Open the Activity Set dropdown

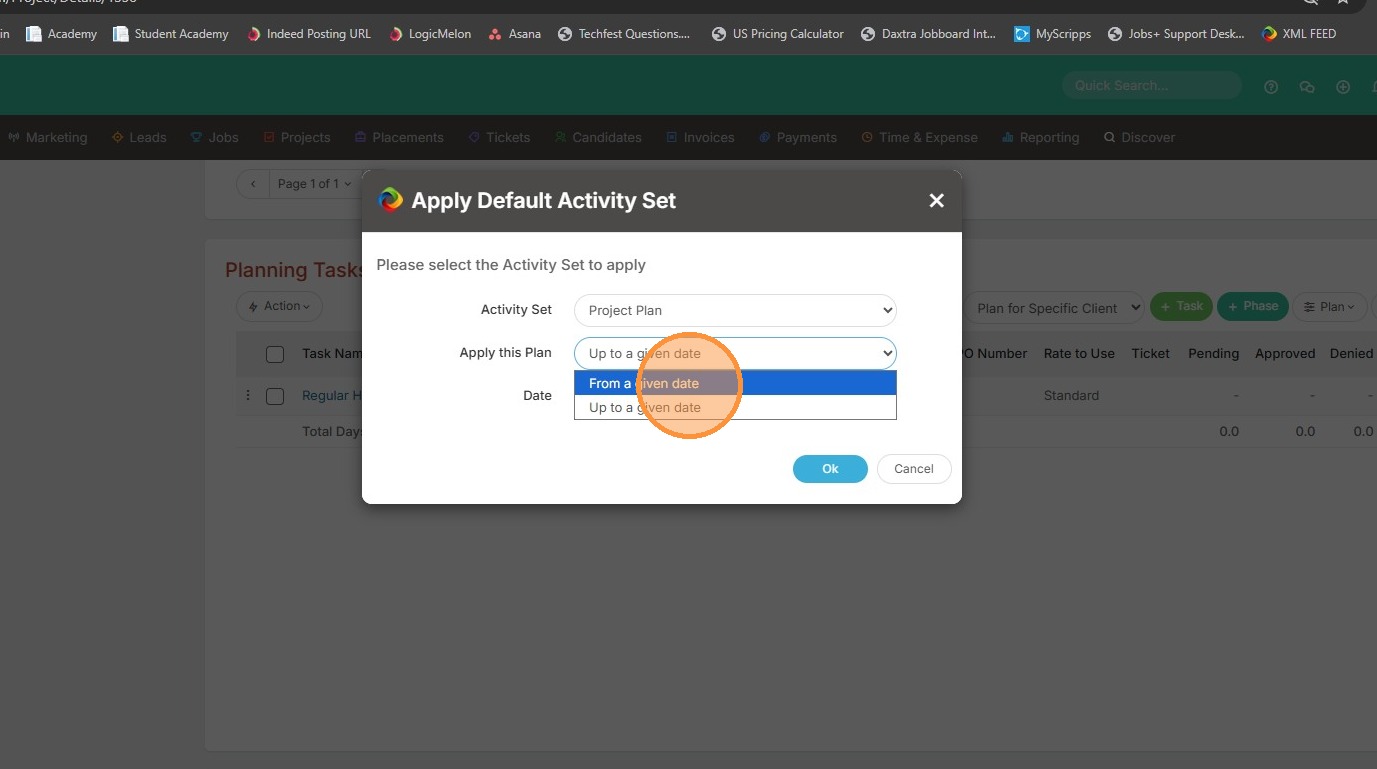[735, 310]
